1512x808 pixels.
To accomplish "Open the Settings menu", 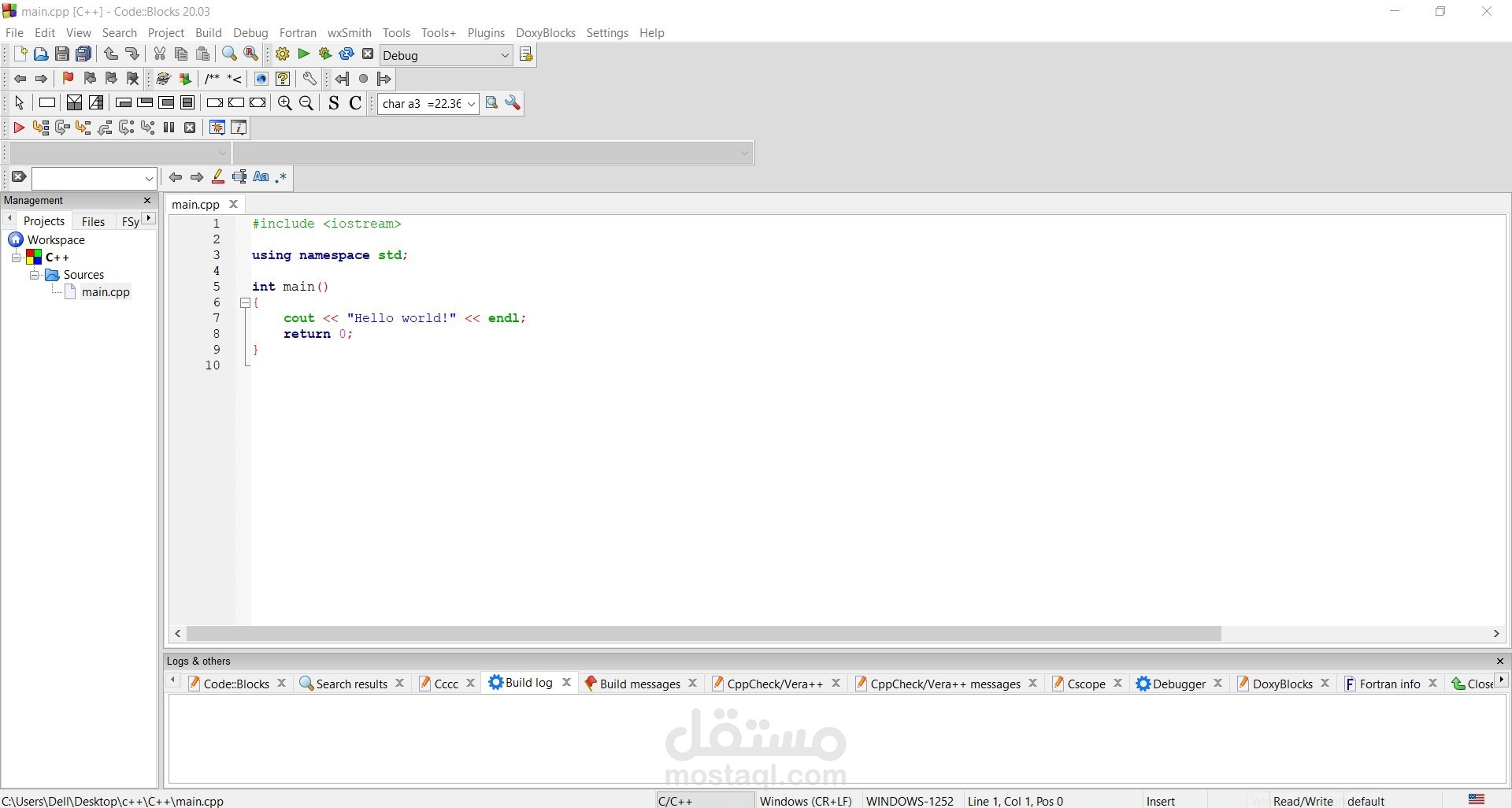I will (x=607, y=33).
